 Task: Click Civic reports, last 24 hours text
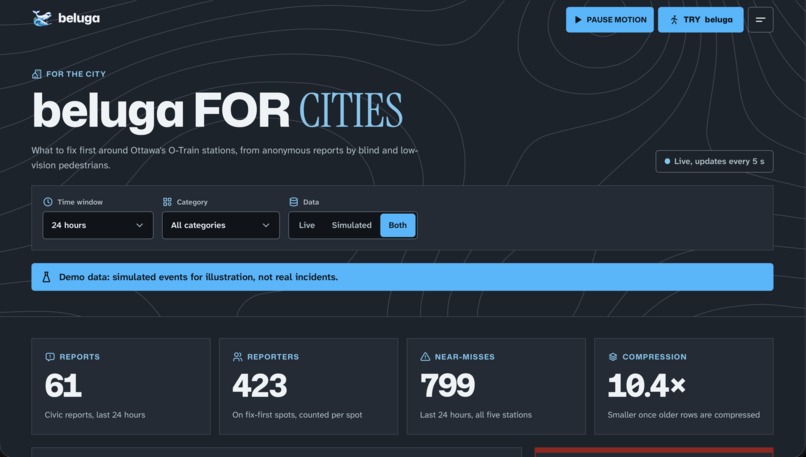click(x=95, y=415)
